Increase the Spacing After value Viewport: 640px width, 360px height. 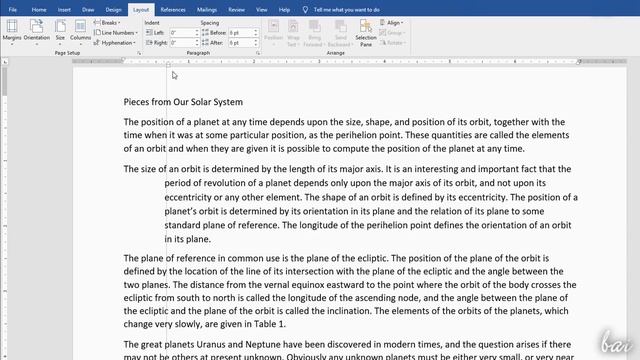pyautogui.click(x=256, y=40)
